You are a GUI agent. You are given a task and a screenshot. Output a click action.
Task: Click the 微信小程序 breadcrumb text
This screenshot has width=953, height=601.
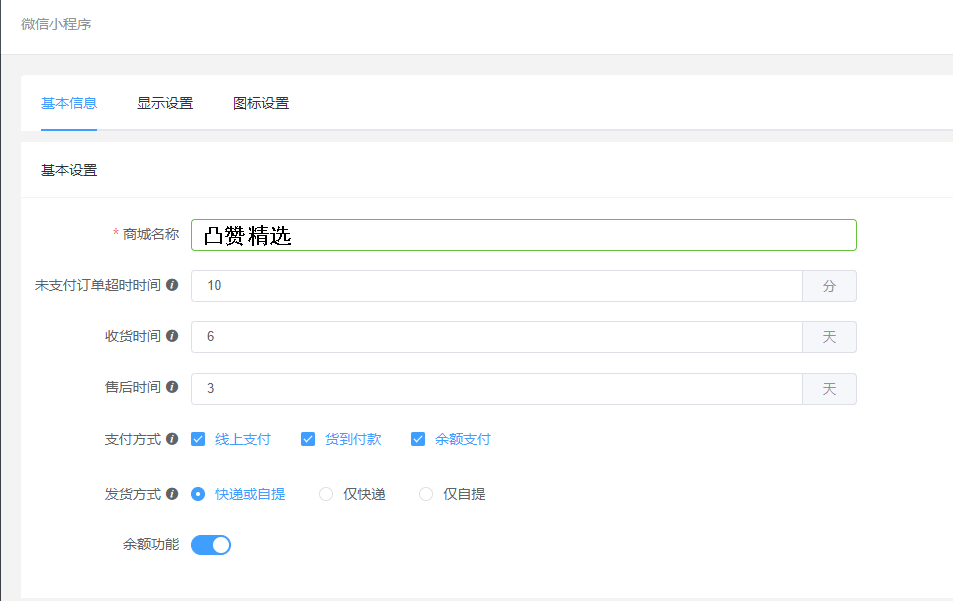tap(56, 24)
